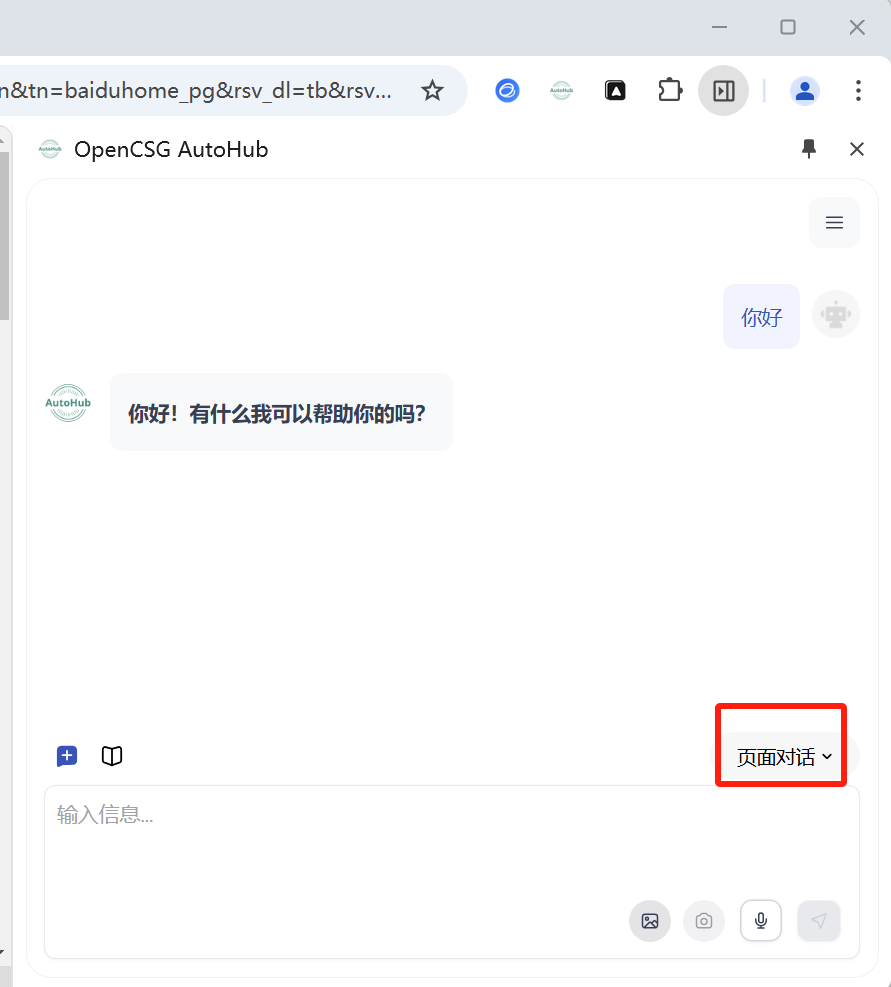
Task: Click the robot avatar next to the user message
Action: click(835, 314)
